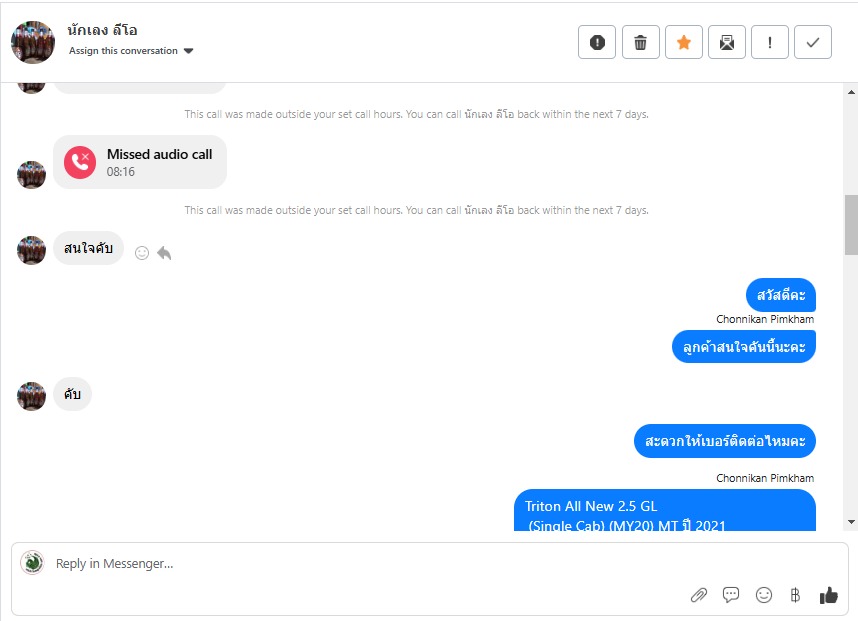The image size is (858, 621).
Task: Delete this conversation with trash icon
Action: click(640, 42)
